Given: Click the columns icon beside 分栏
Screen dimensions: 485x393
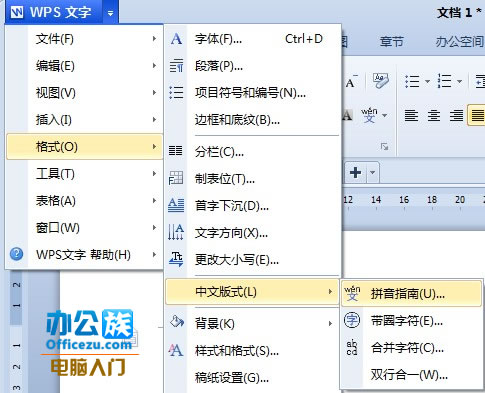Looking at the screenshot, I should (x=176, y=151).
